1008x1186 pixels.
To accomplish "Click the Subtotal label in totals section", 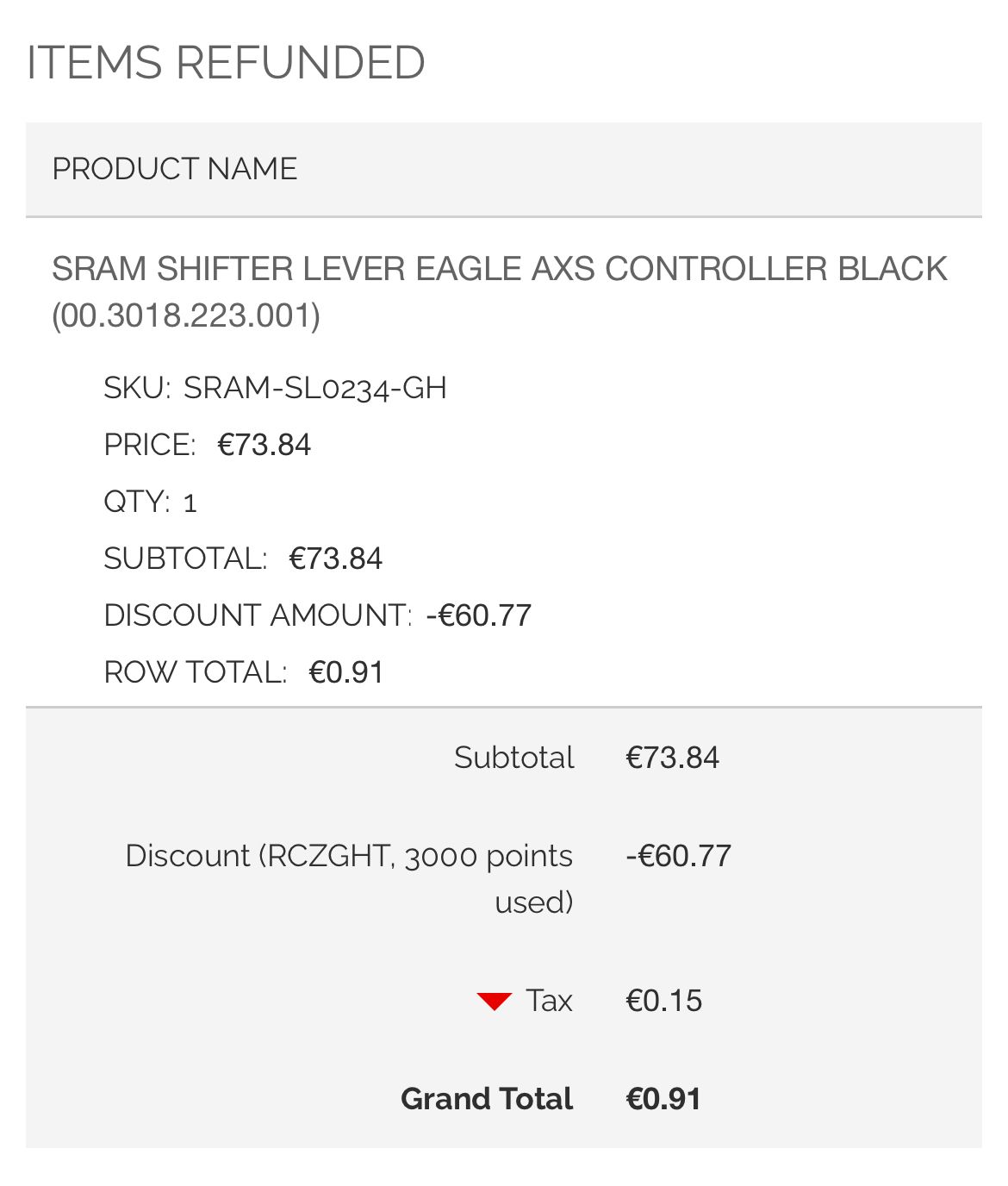I will 513,758.
